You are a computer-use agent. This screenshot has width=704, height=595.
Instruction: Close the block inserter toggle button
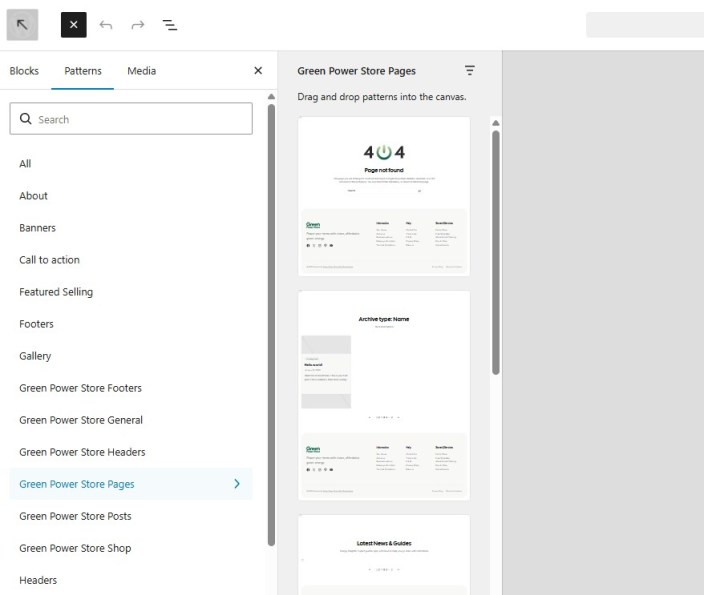(x=74, y=25)
